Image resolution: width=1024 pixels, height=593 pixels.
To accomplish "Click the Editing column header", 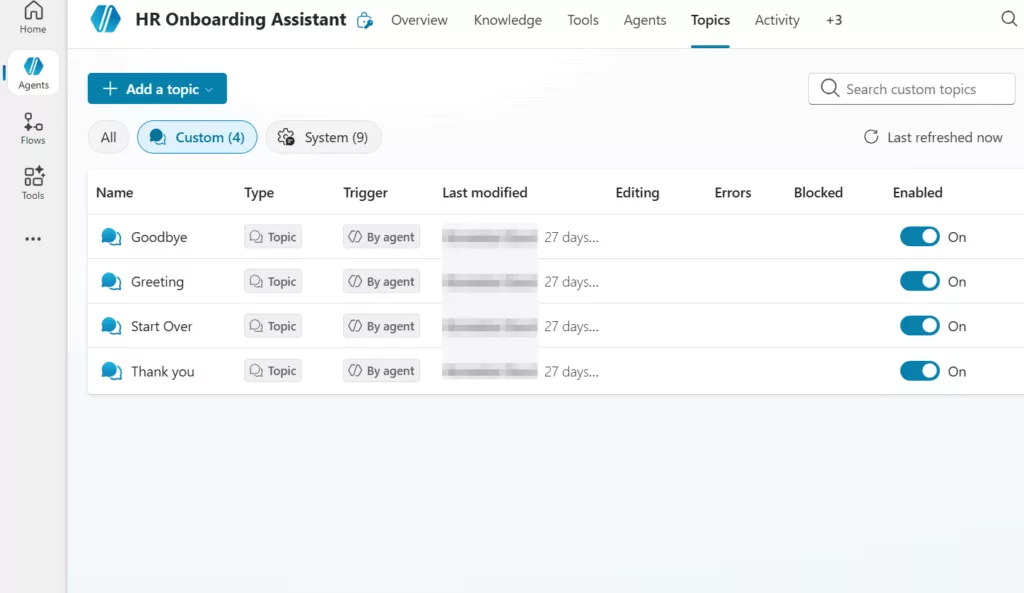I will click(x=637, y=193).
